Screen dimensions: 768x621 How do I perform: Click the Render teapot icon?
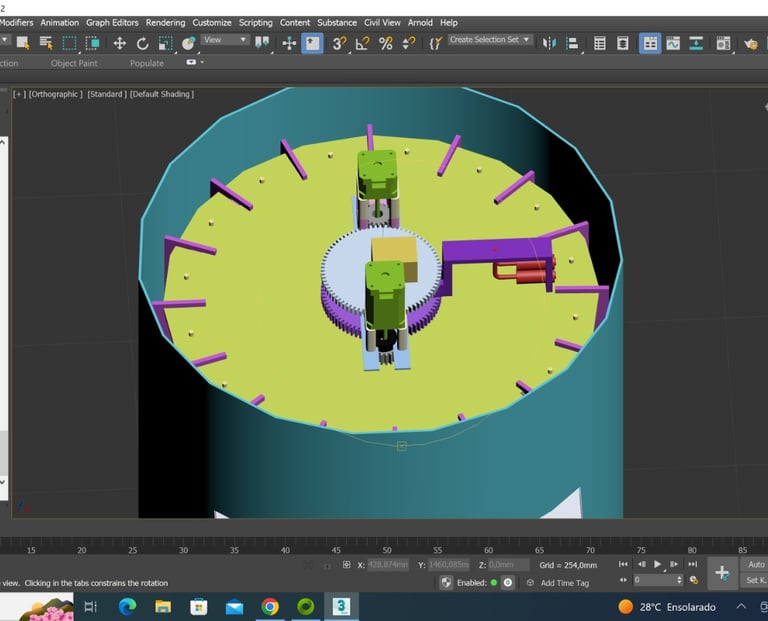(751, 43)
